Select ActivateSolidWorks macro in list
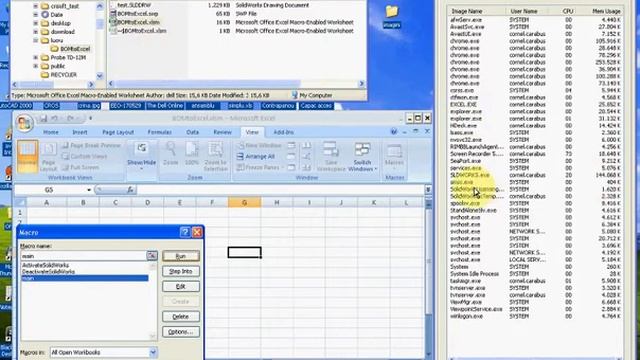Image resolution: width=640 pixels, height=360 pixels. coord(45,265)
